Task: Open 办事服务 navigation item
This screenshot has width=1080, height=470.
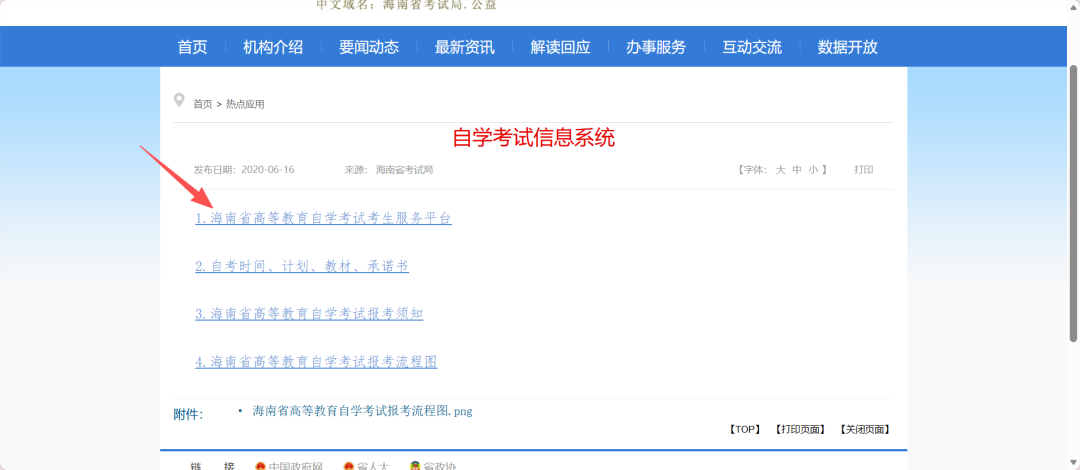Action: (656, 48)
